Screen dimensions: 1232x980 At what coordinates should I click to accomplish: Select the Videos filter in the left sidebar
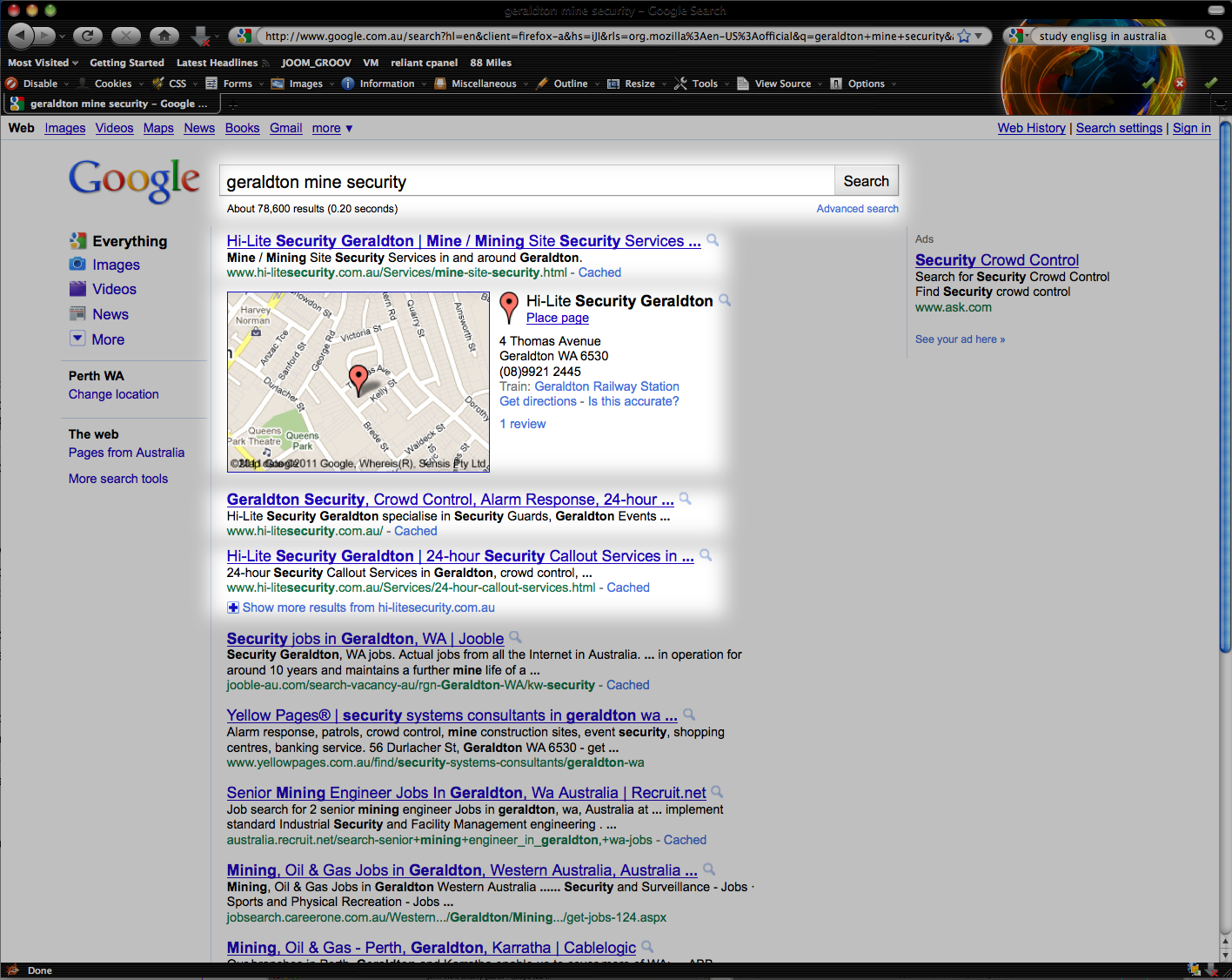click(114, 288)
